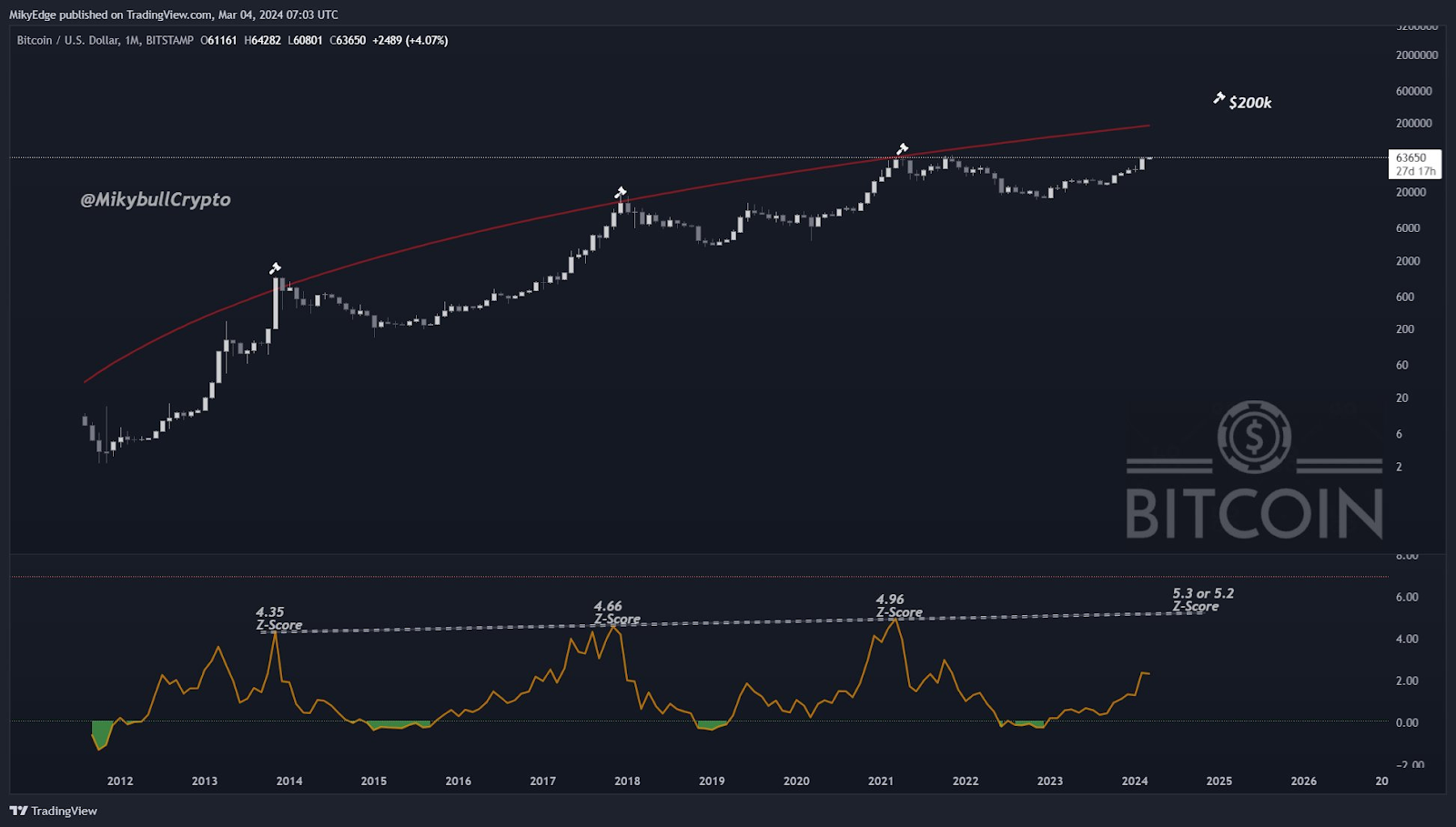The width and height of the screenshot is (1456, 827).
Task: Open the 1M timeframe selector
Action: (x=130, y=40)
